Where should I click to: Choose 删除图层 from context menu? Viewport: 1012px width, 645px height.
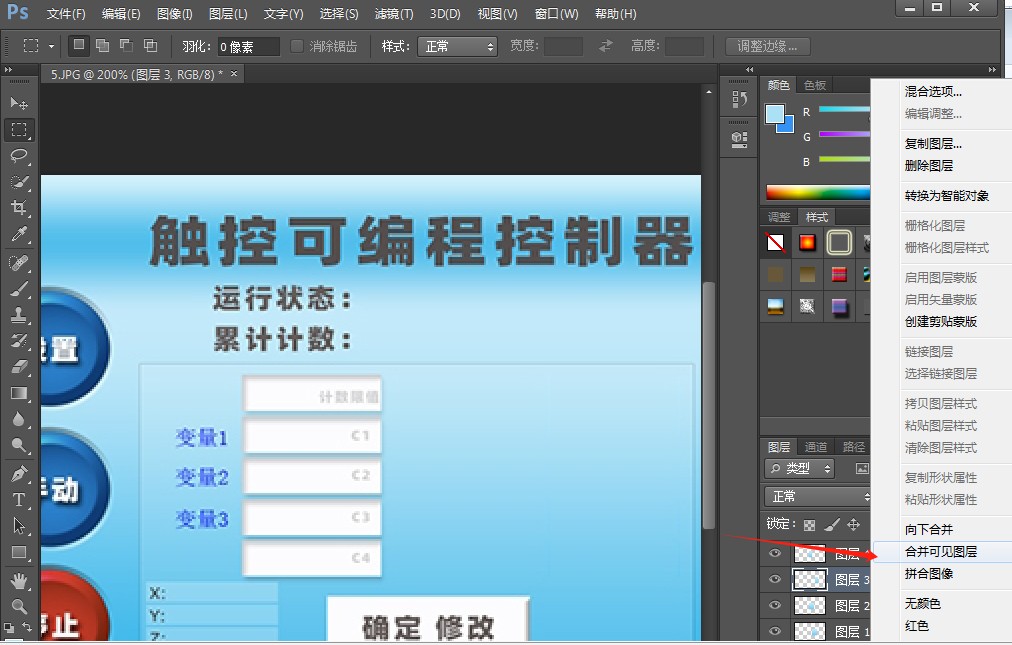click(x=929, y=166)
